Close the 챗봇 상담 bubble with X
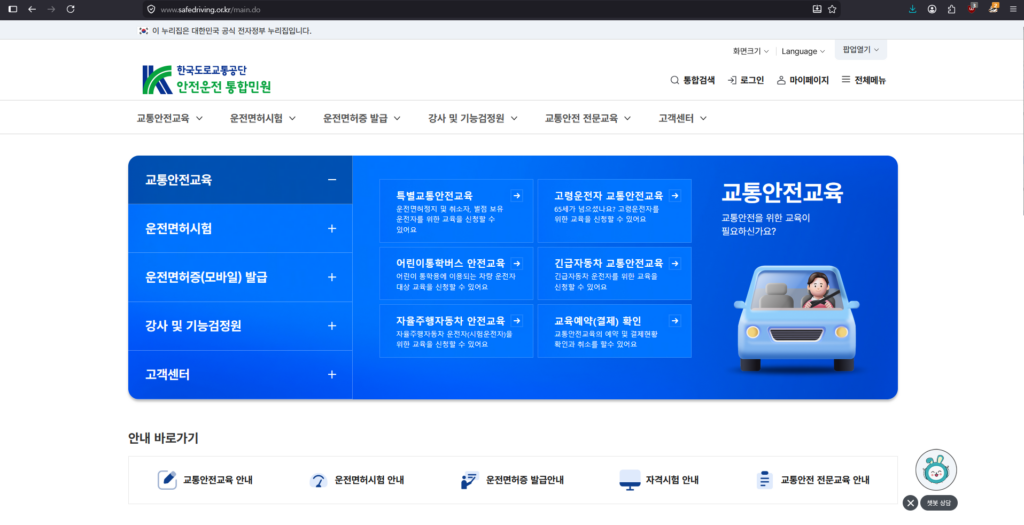This screenshot has width=1024, height=525. coord(910,503)
